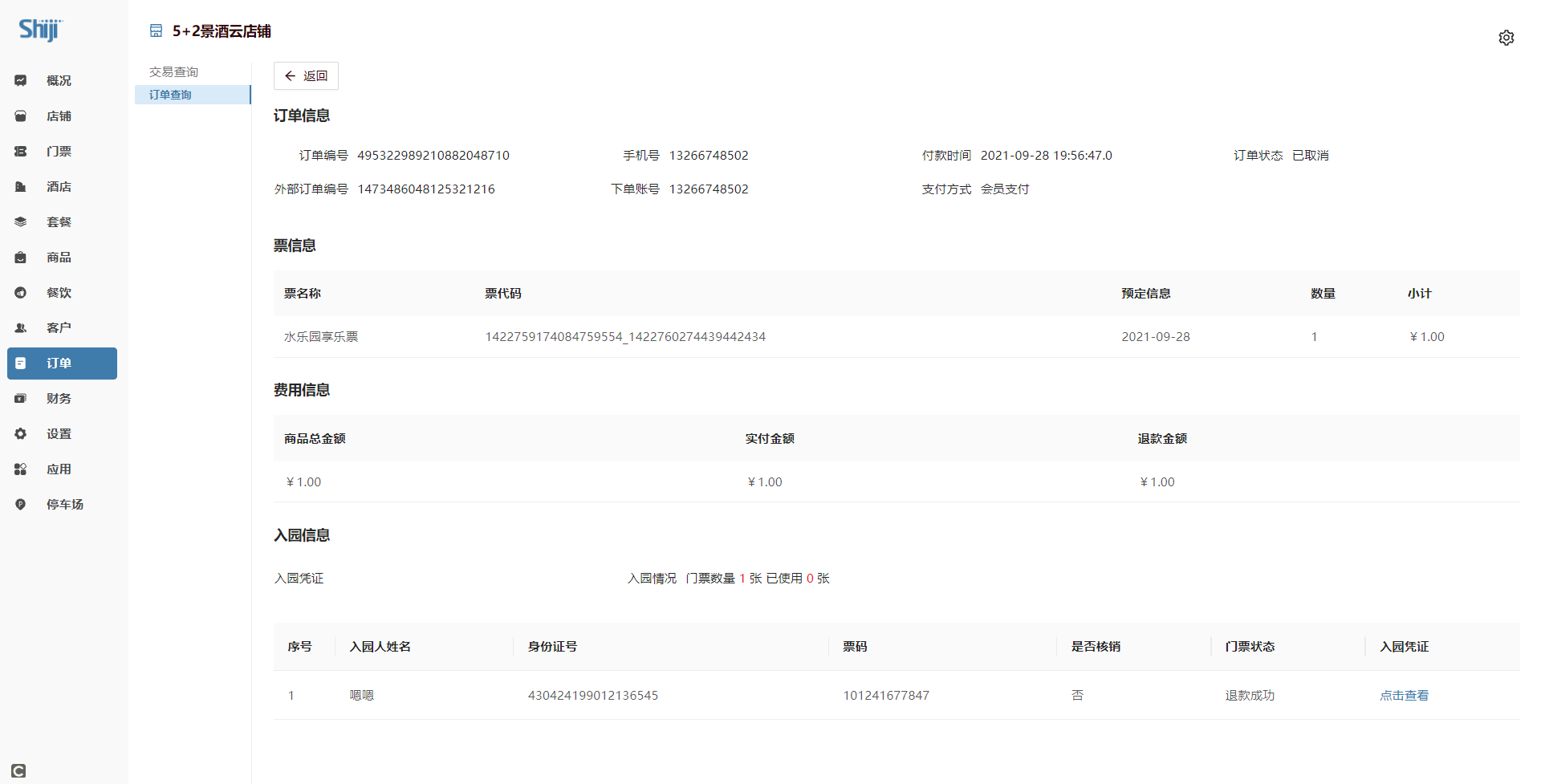The width and height of the screenshot is (1541, 784).
Task: Open the 商品 shopping bag icon
Action: point(21,258)
